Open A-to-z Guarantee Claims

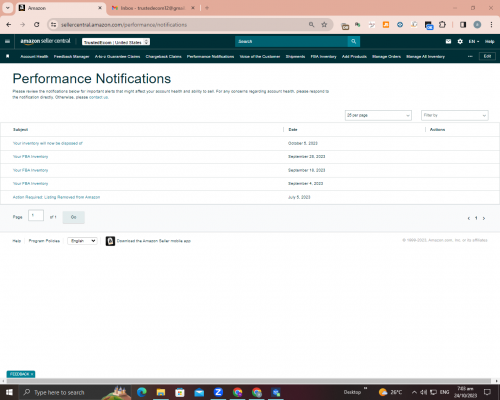[117, 56]
